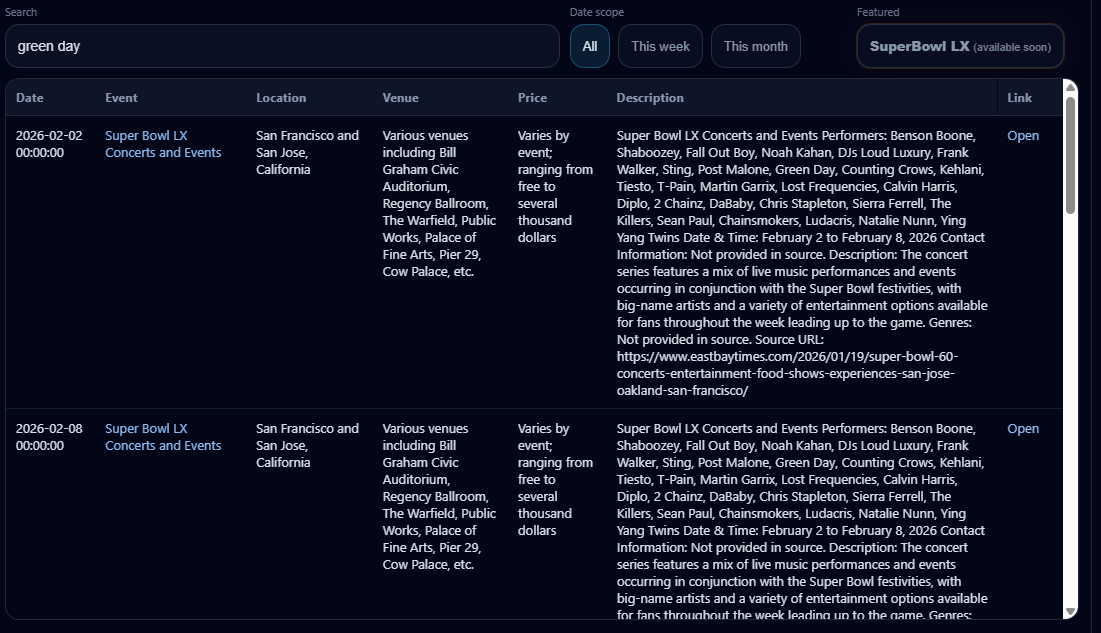Click the location cell in the 2026-02-02 row
The width and height of the screenshot is (1101, 633).
click(x=308, y=152)
